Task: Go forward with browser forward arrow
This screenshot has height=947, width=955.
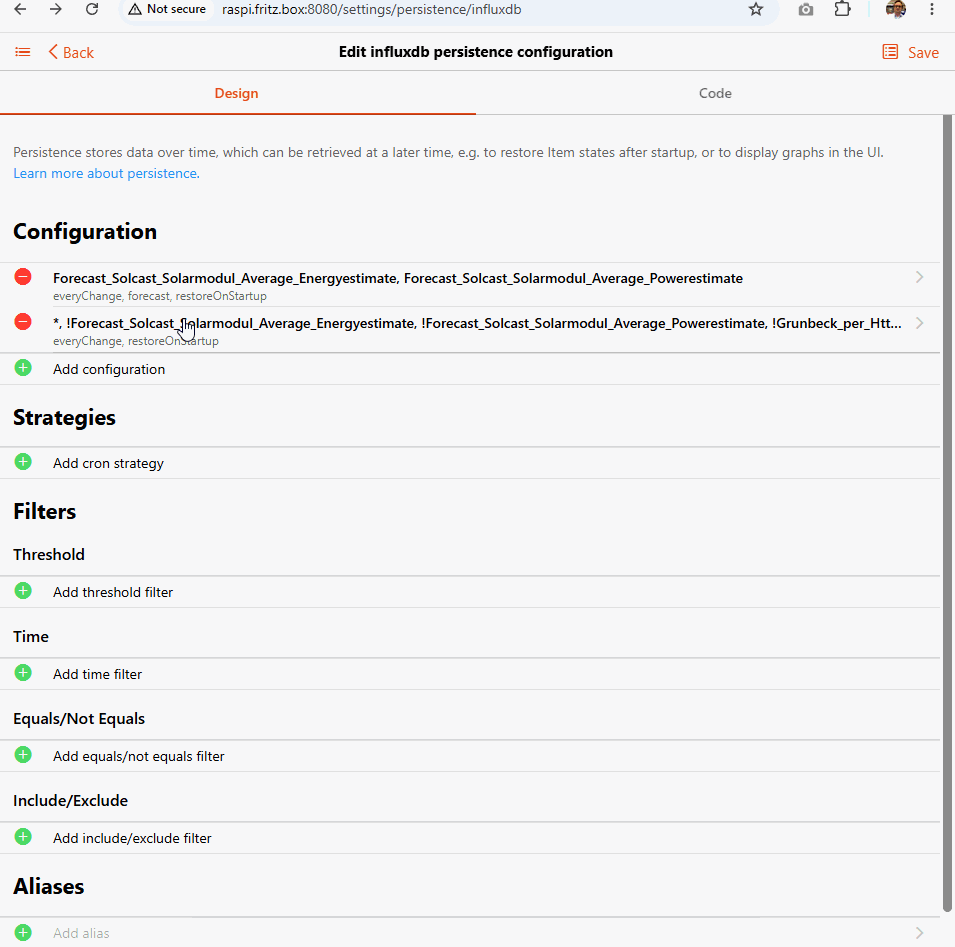Action: click(x=55, y=9)
